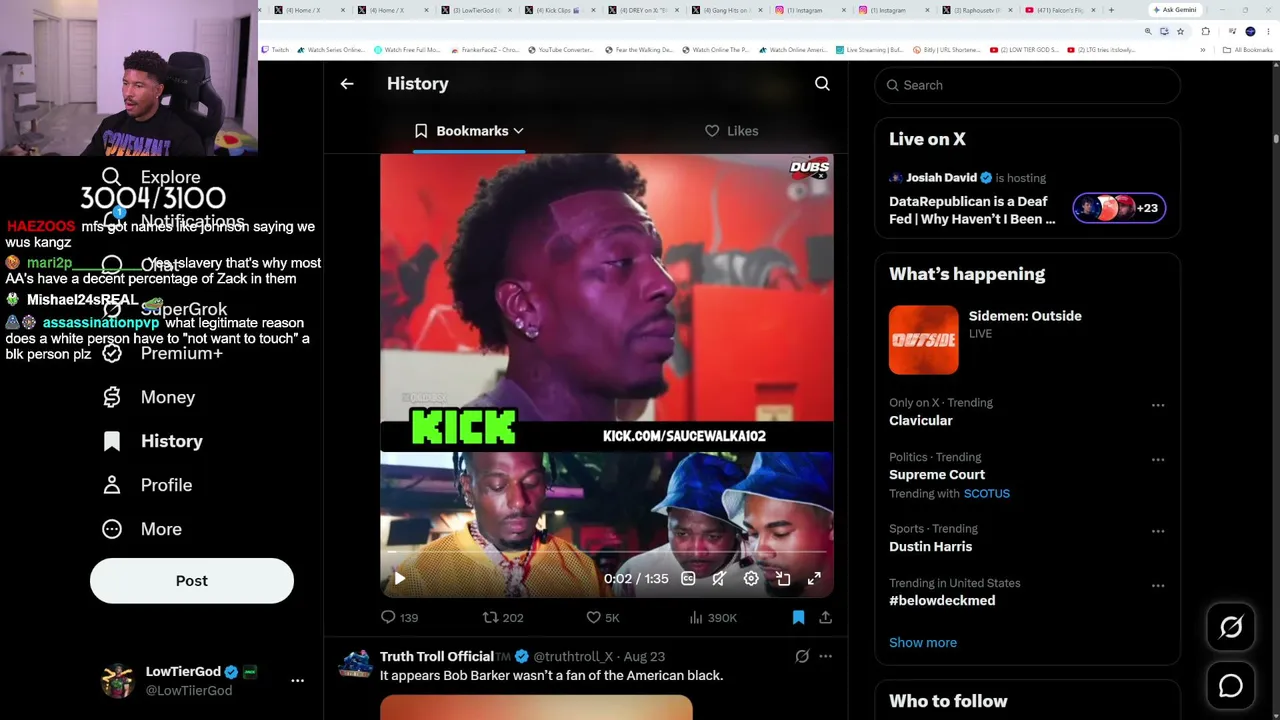Open the Explore magnifier icon in sidebar

[x=111, y=177]
